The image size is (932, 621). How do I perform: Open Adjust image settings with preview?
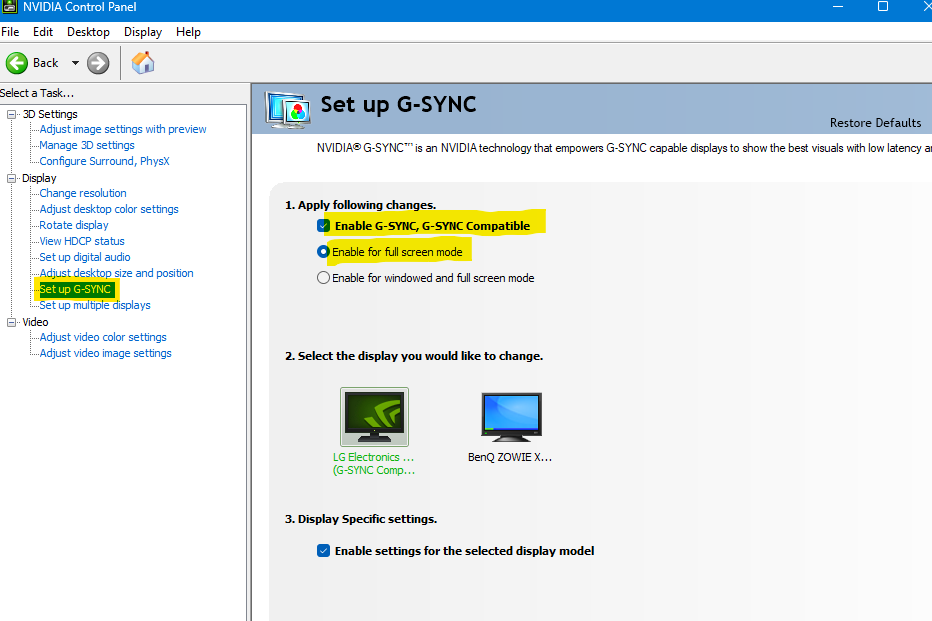tap(123, 129)
